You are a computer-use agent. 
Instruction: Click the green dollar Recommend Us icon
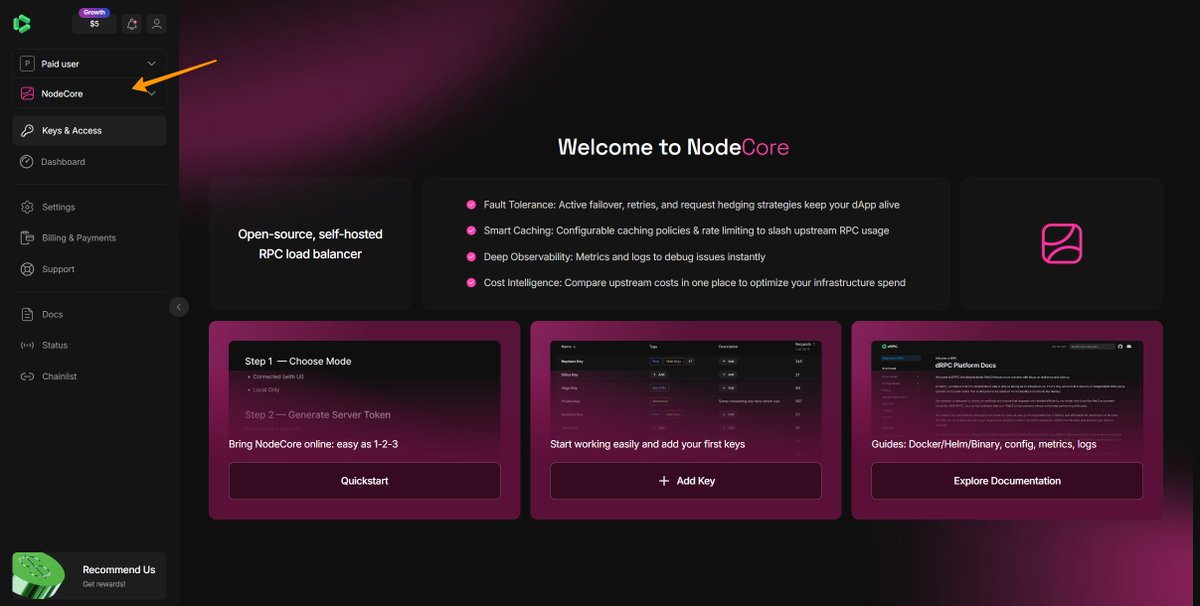click(40, 577)
